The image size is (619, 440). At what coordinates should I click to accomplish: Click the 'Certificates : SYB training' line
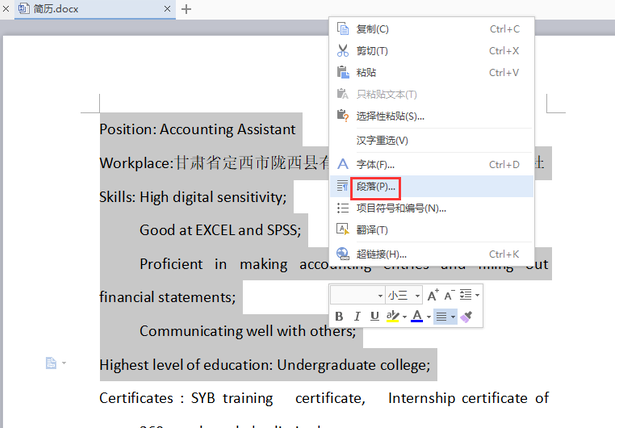[x=324, y=398]
